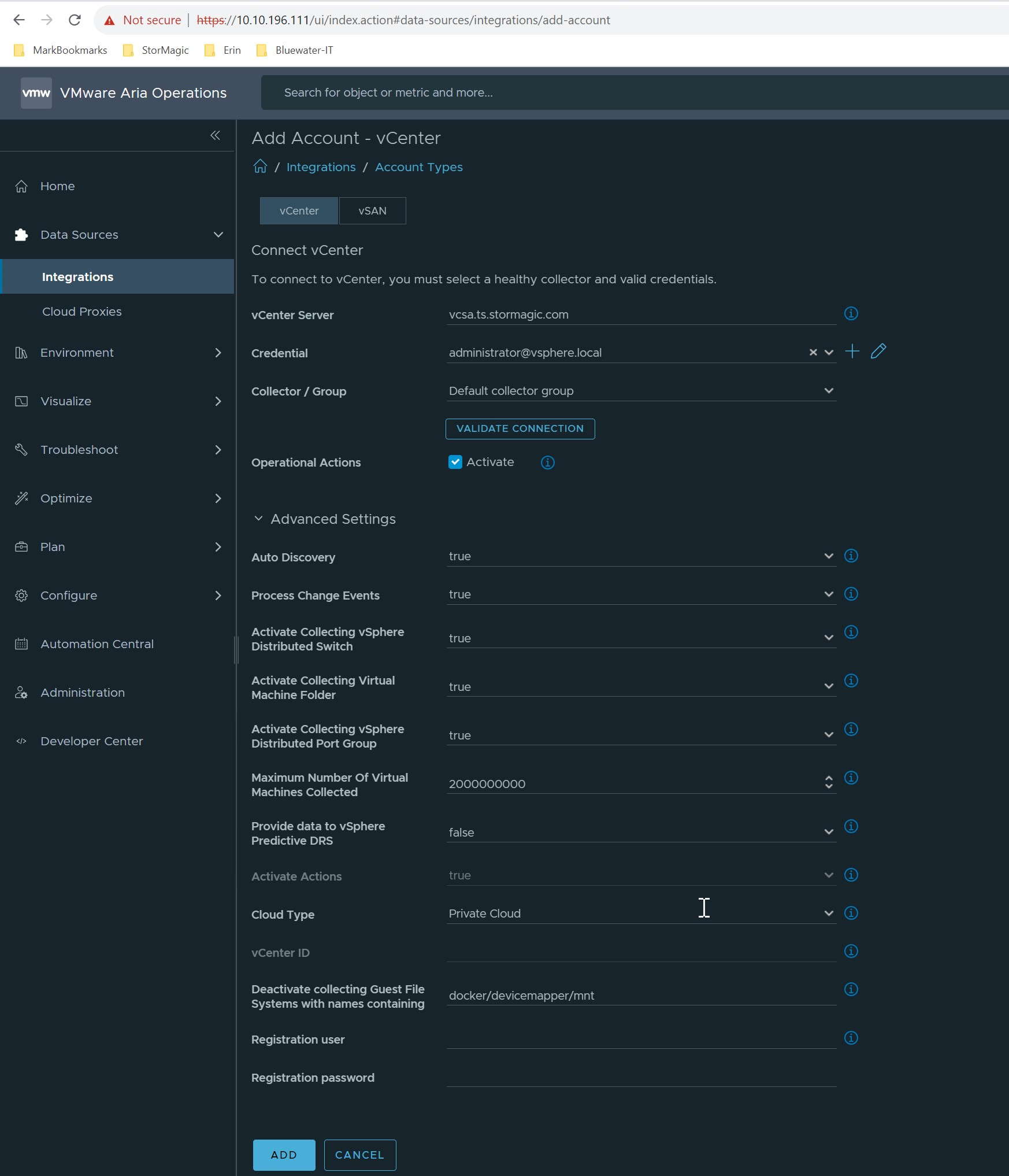Collapse the left navigation sidebar

coord(215,135)
